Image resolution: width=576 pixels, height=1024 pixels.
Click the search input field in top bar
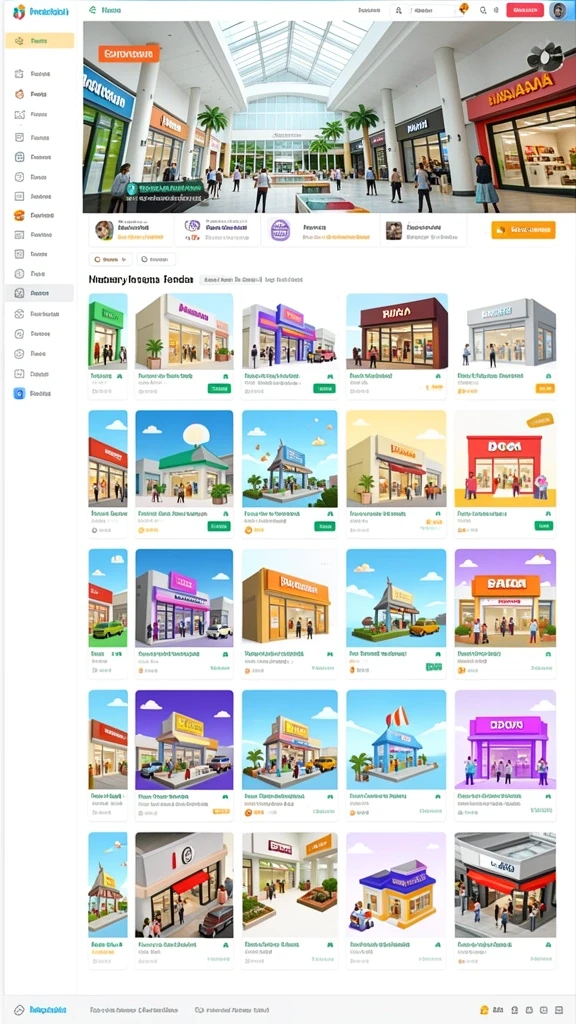(432, 10)
